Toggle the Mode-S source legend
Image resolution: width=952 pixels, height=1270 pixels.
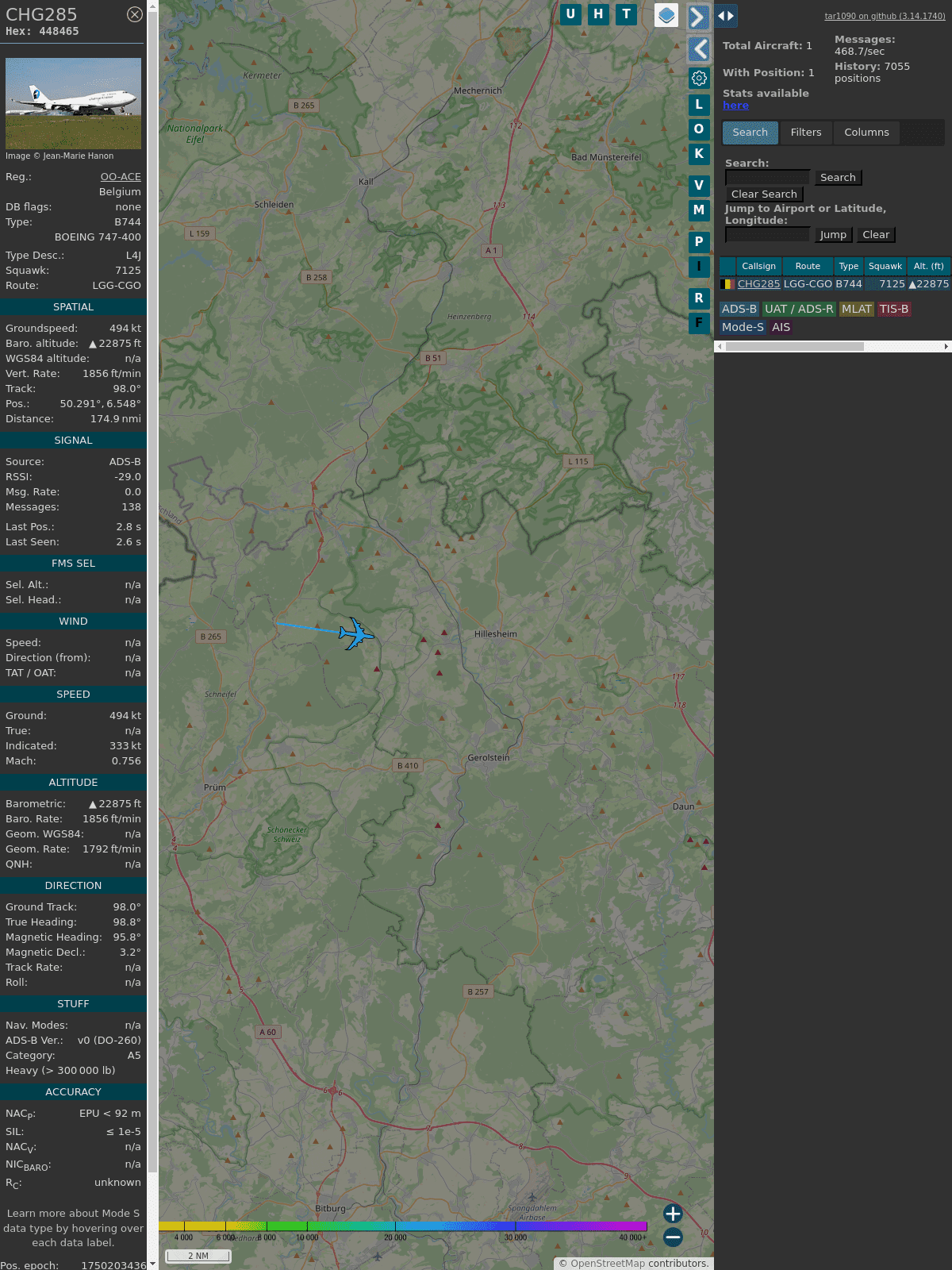743,327
